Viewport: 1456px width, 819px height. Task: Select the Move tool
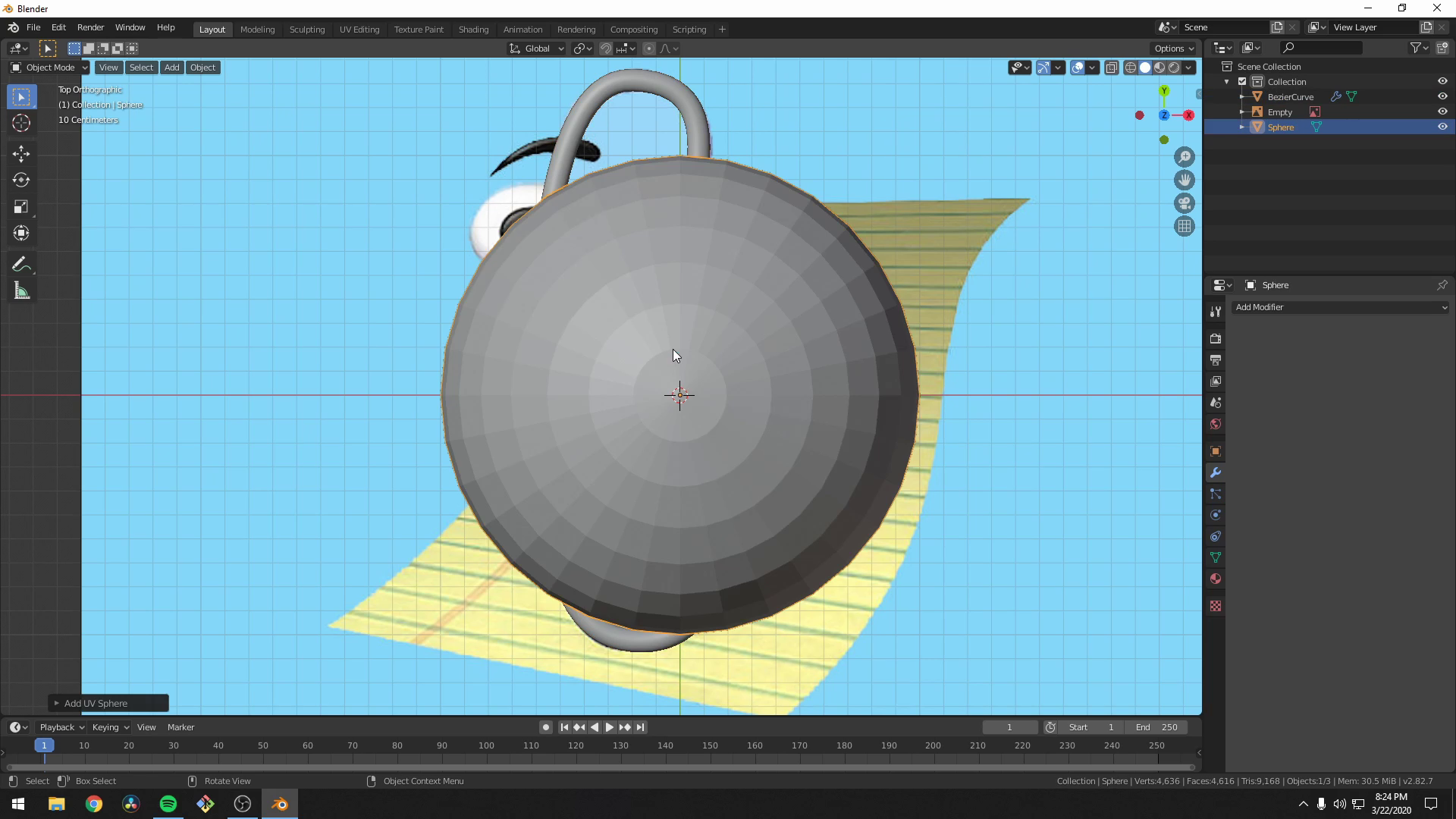[21, 154]
